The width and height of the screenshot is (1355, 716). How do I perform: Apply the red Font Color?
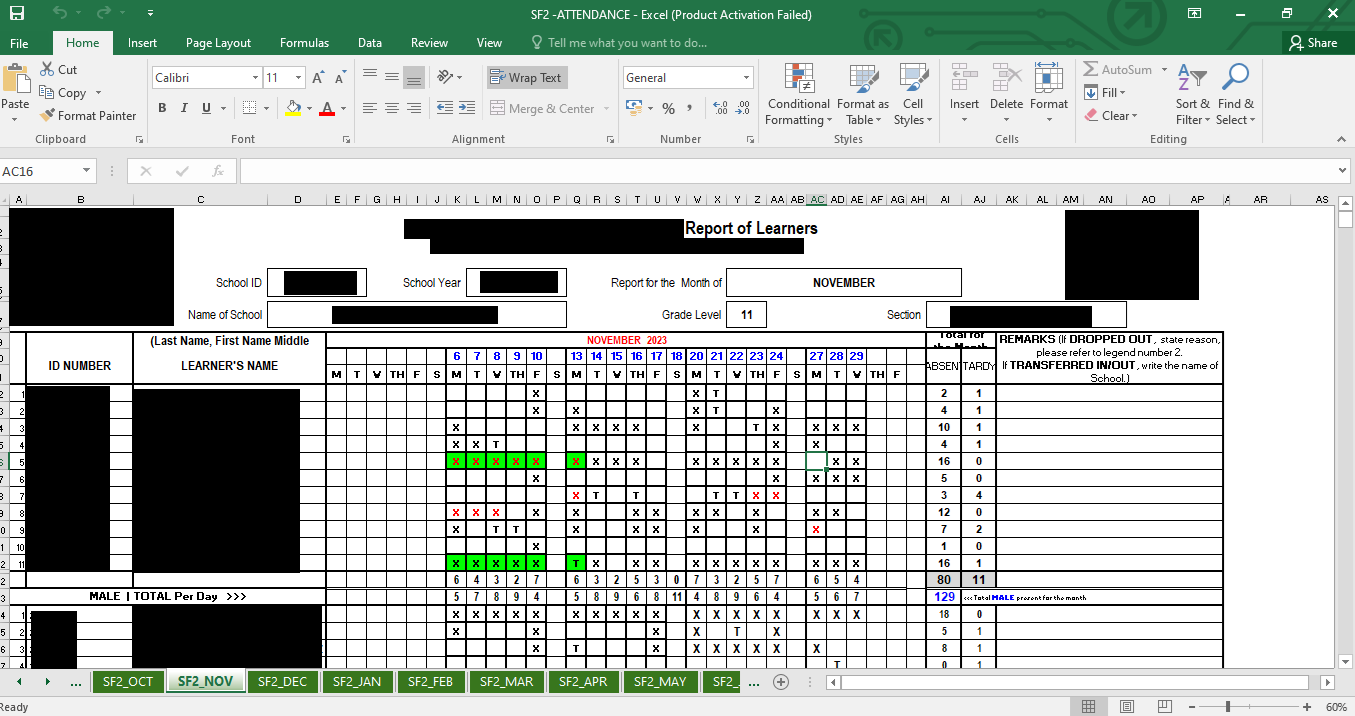pyautogui.click(x=327, y=108)
